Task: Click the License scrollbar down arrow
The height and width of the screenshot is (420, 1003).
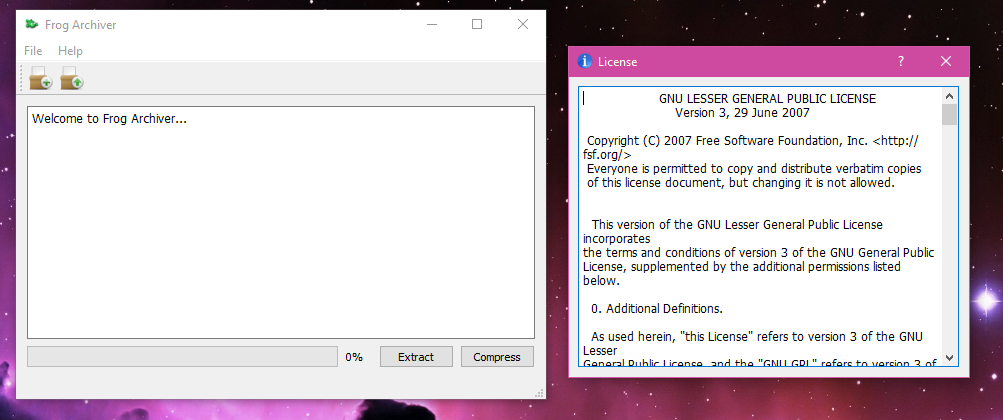Action: (x=949, y=357)
